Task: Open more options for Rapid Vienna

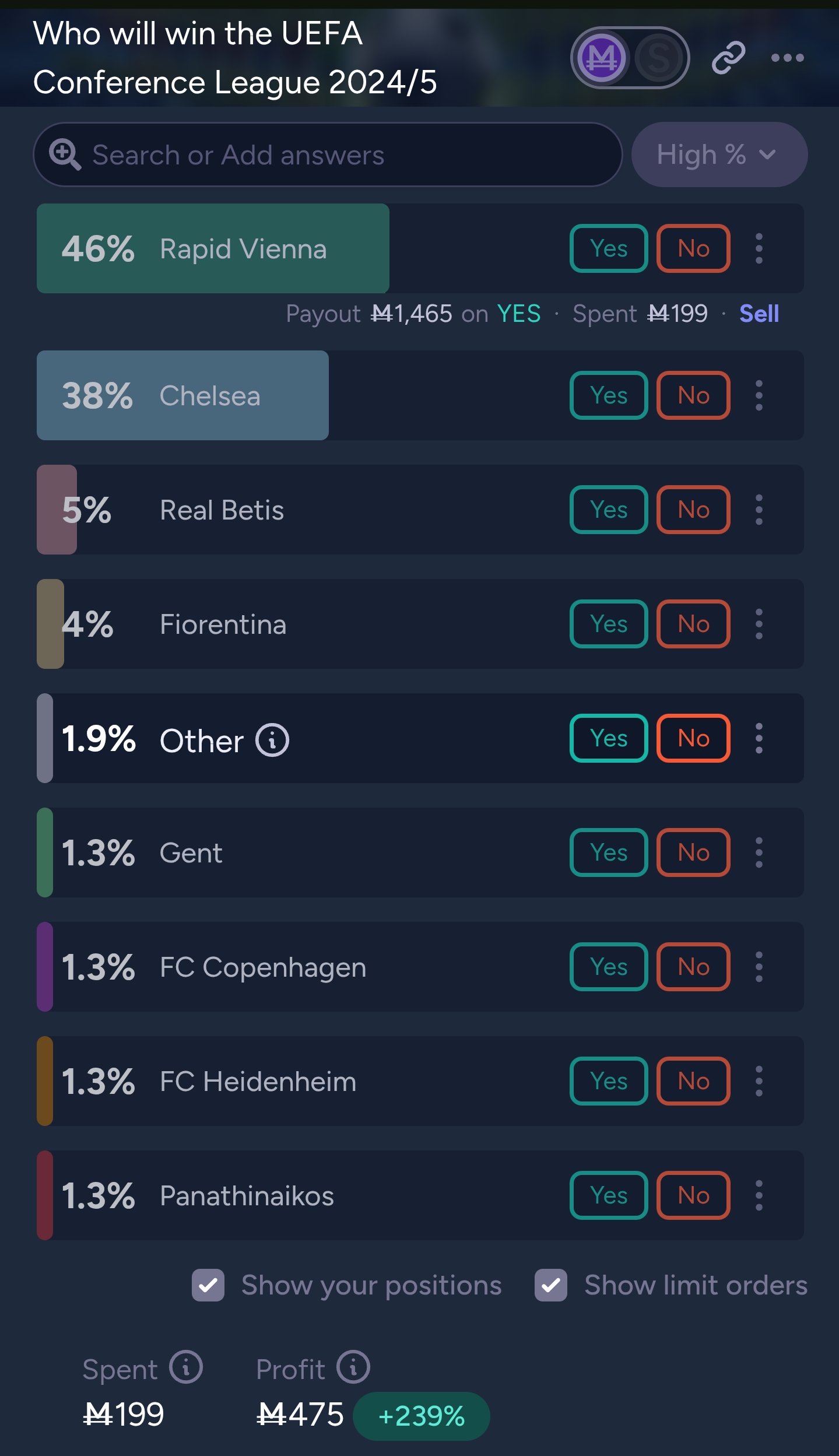Action: pyautogui.click(x=759, y=248)
